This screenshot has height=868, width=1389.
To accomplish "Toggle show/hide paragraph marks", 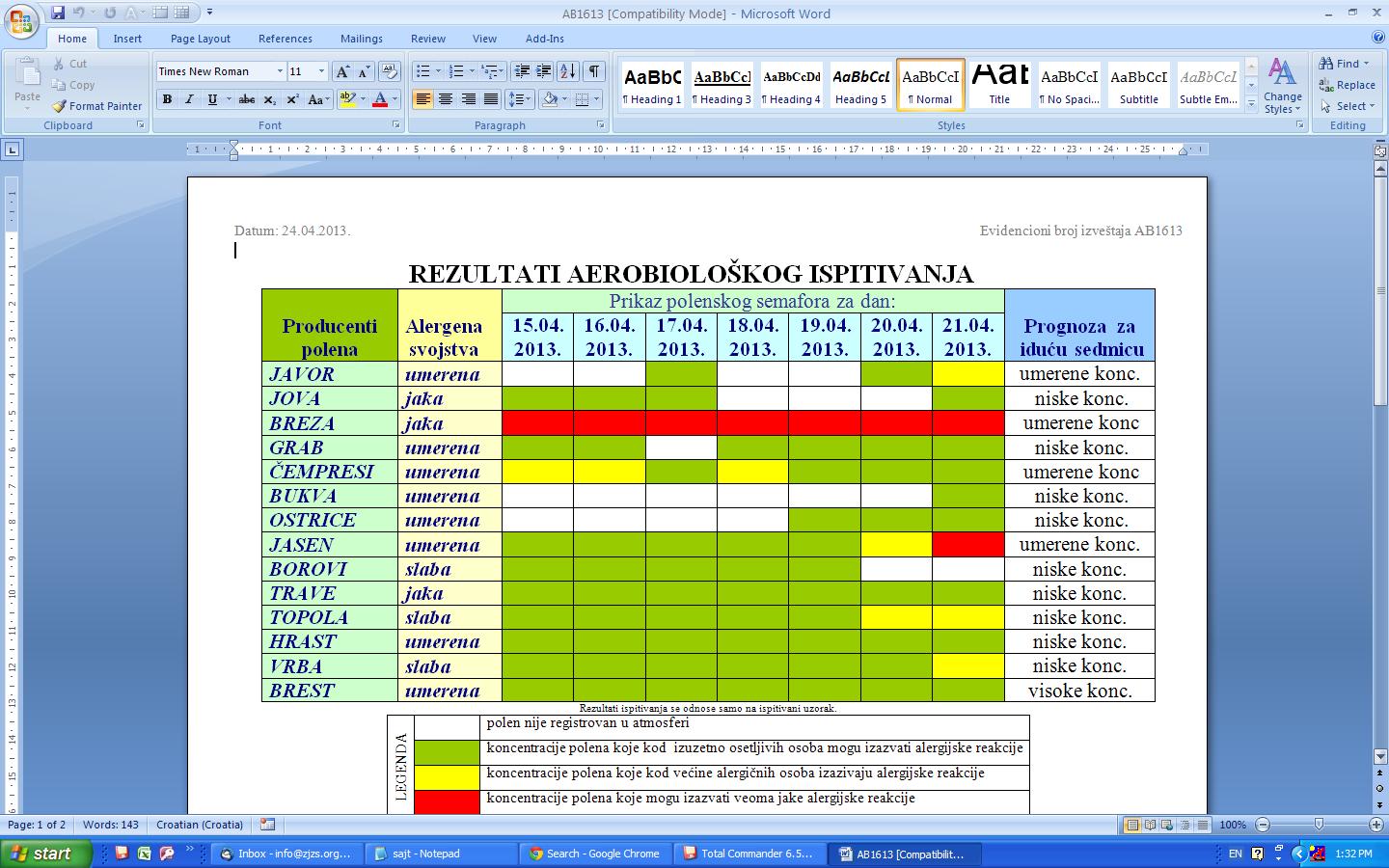I will (594, 71).
